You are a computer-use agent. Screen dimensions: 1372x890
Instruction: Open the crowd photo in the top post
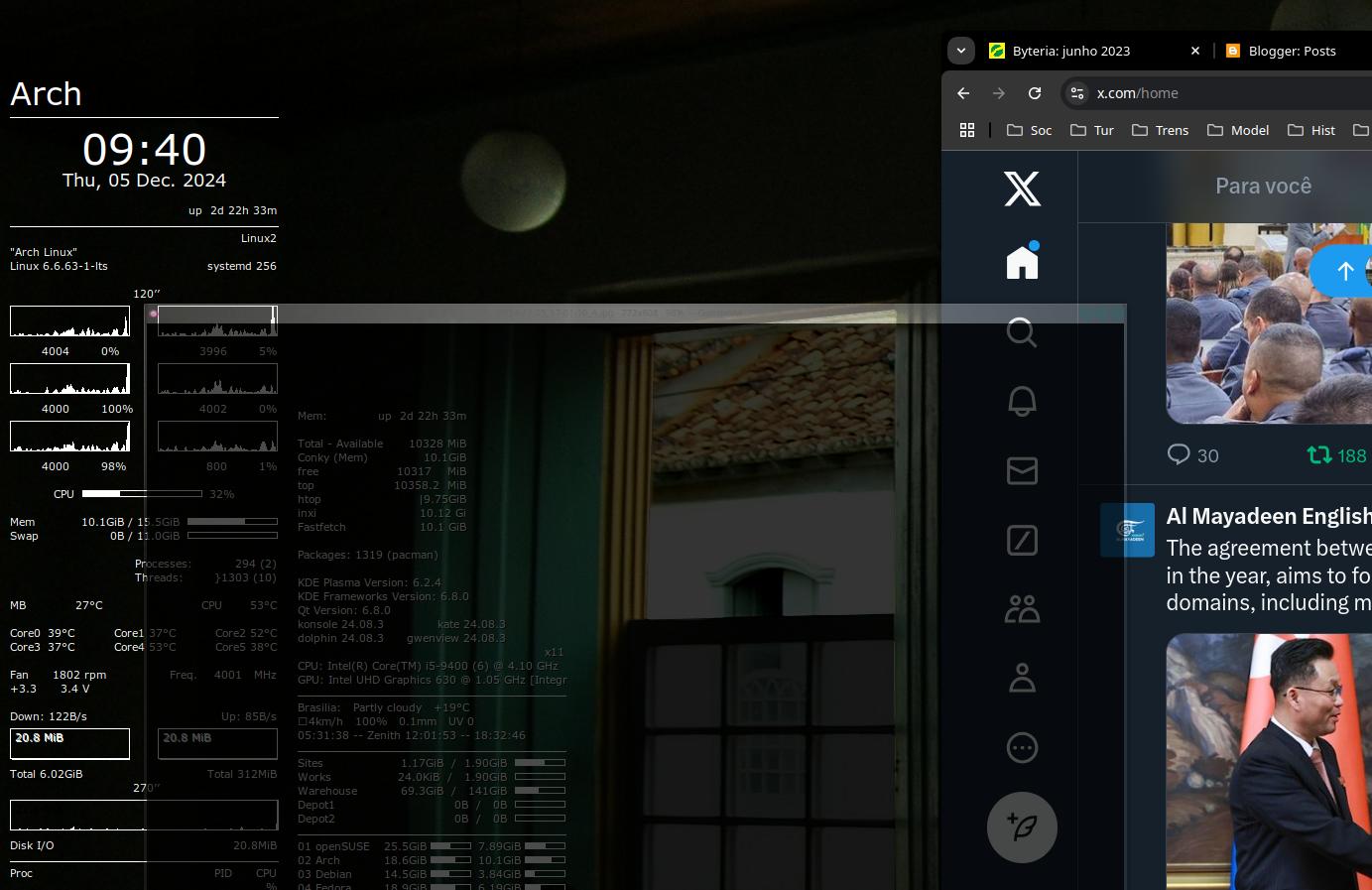click(1269, 323)
